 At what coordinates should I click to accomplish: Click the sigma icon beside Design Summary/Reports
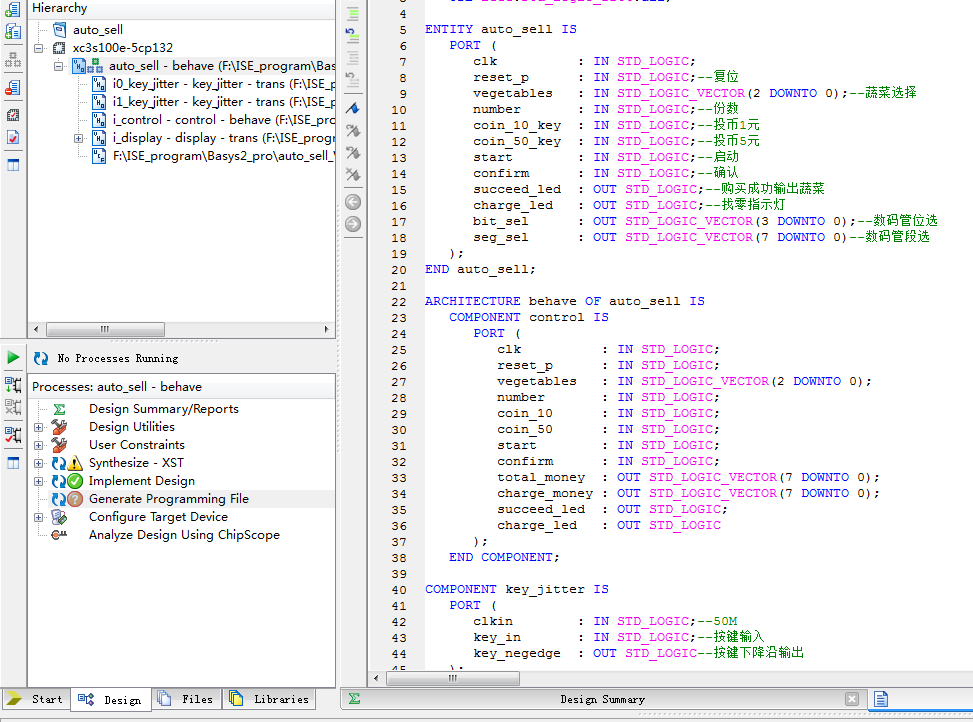pos(59,409)
